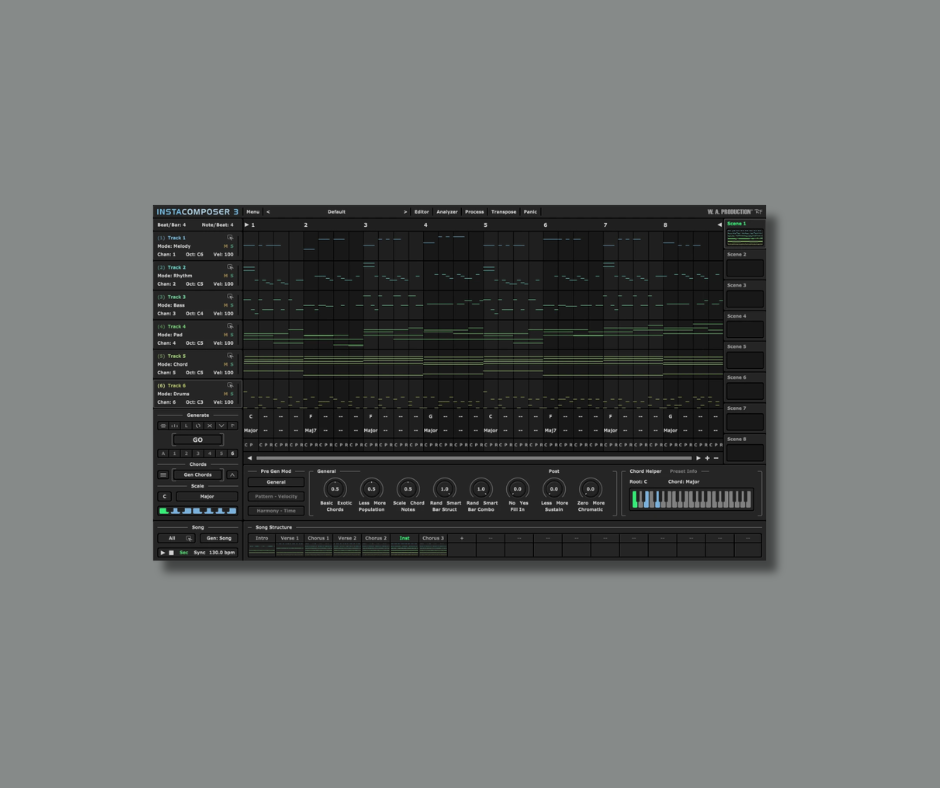
Task: Click Track 6 drag-export icon
Action: [x=230, y=386]
